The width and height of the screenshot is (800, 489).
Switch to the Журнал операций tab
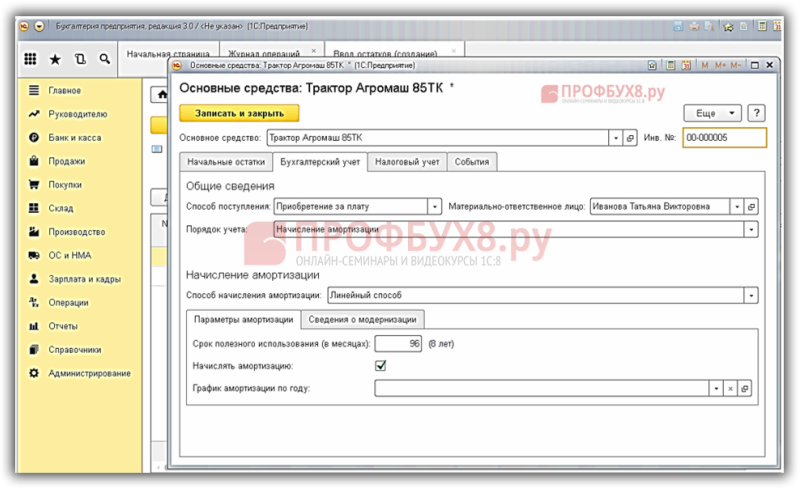tap(264, 53)
